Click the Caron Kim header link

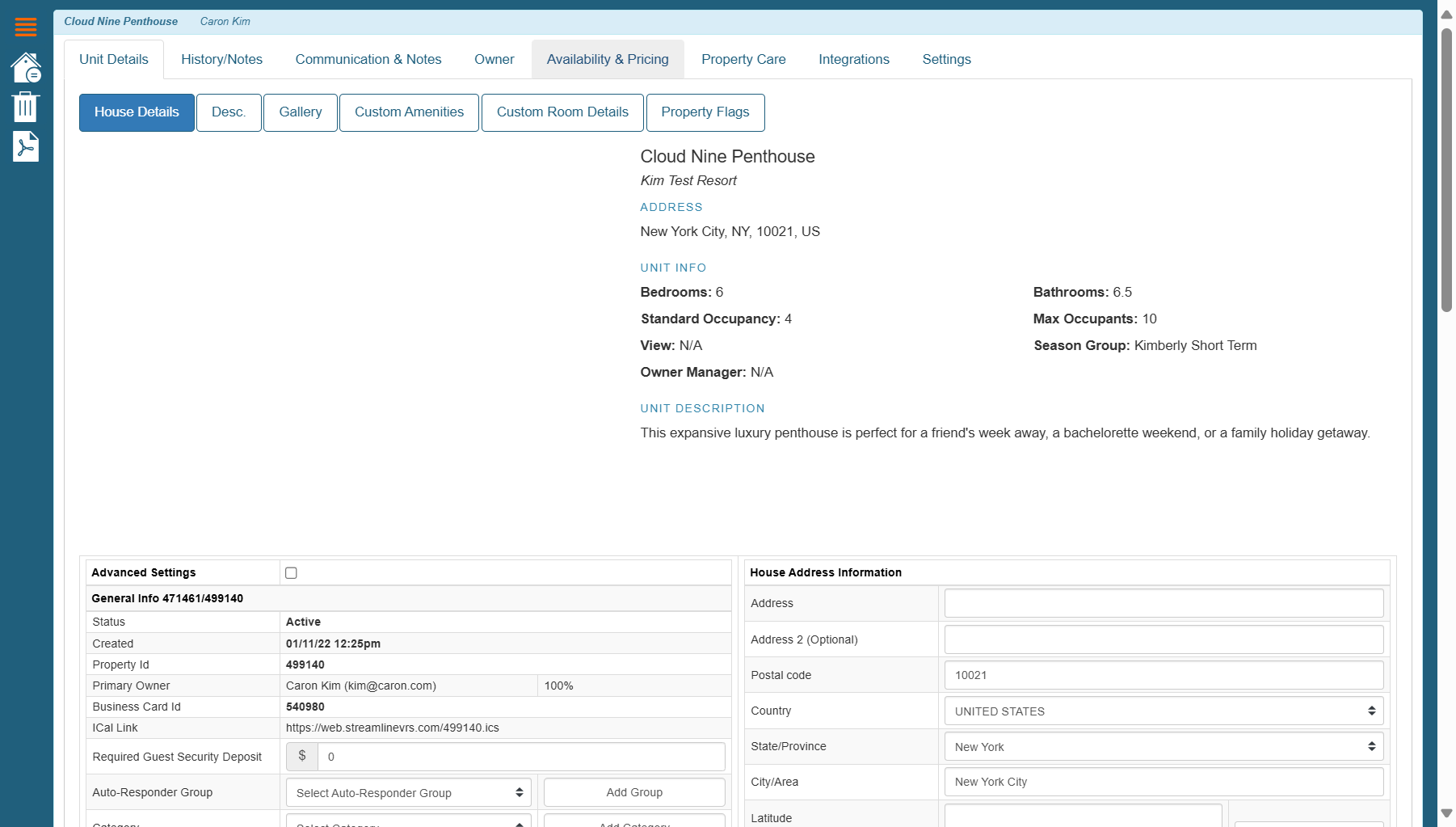(225, 21)
